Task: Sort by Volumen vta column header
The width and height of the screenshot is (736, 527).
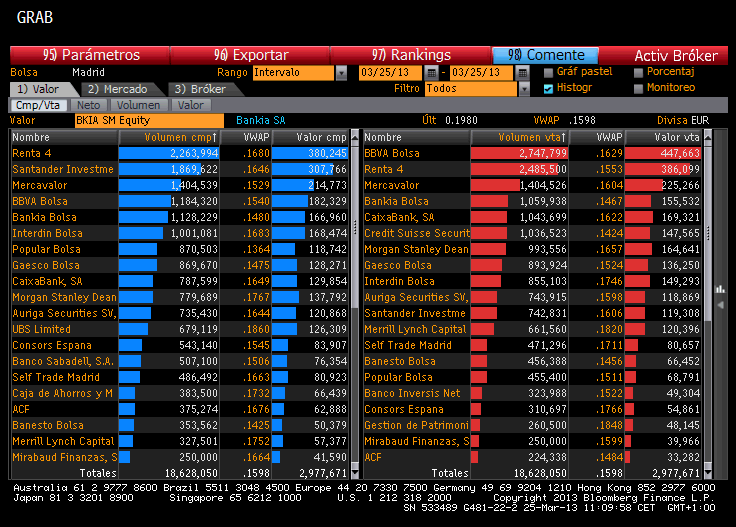Action: [520, 137]
